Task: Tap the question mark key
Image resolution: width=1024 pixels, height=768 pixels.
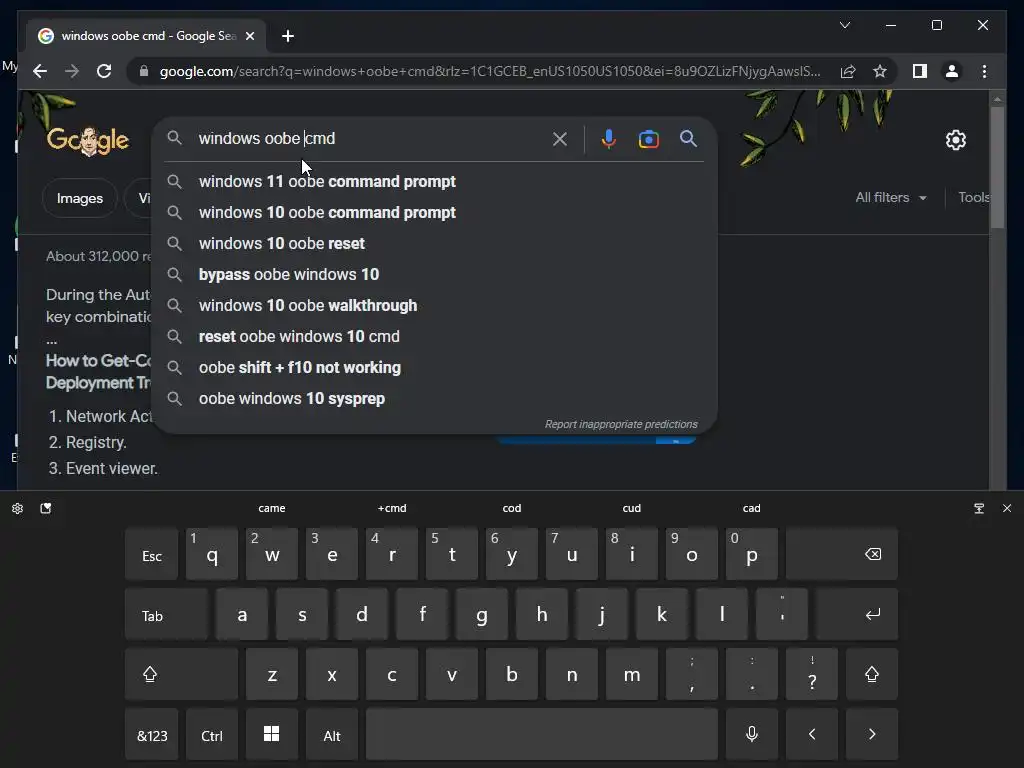Action: pyautogui.click(x=812, y=674)
